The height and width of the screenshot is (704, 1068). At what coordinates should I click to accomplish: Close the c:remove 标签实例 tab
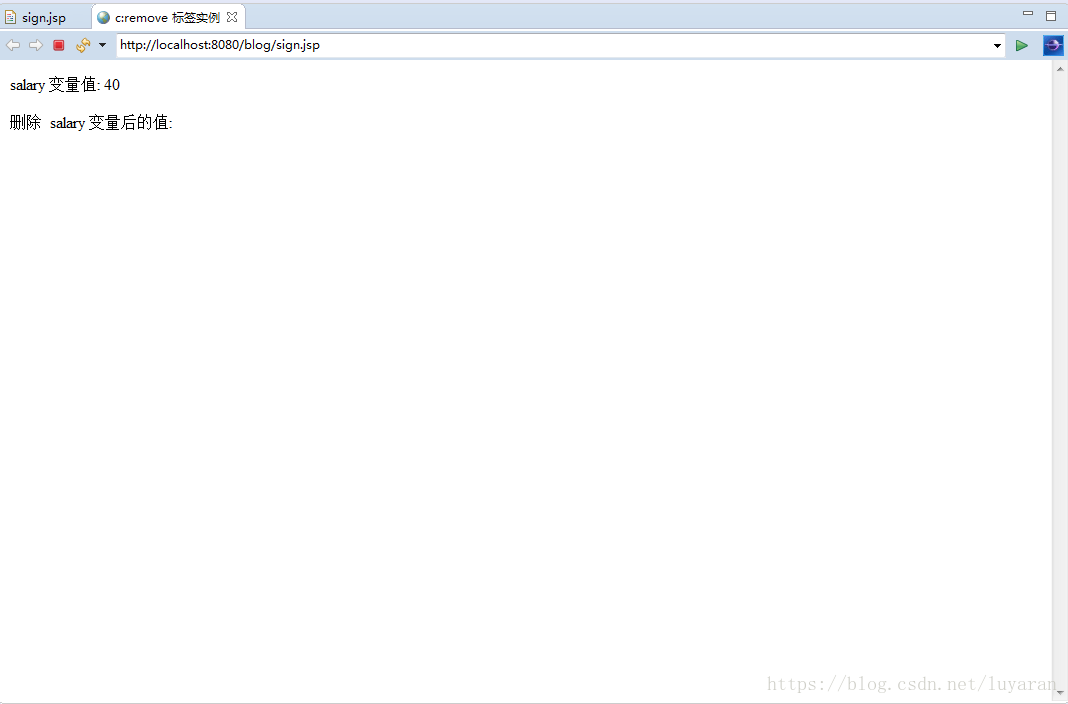pyautogui.click(x=232, y=17)
